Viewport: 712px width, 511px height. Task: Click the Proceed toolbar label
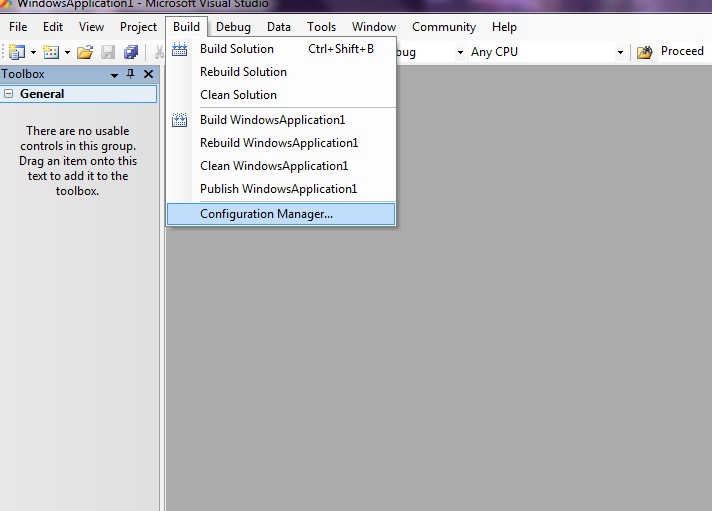(x=682, y=51)
